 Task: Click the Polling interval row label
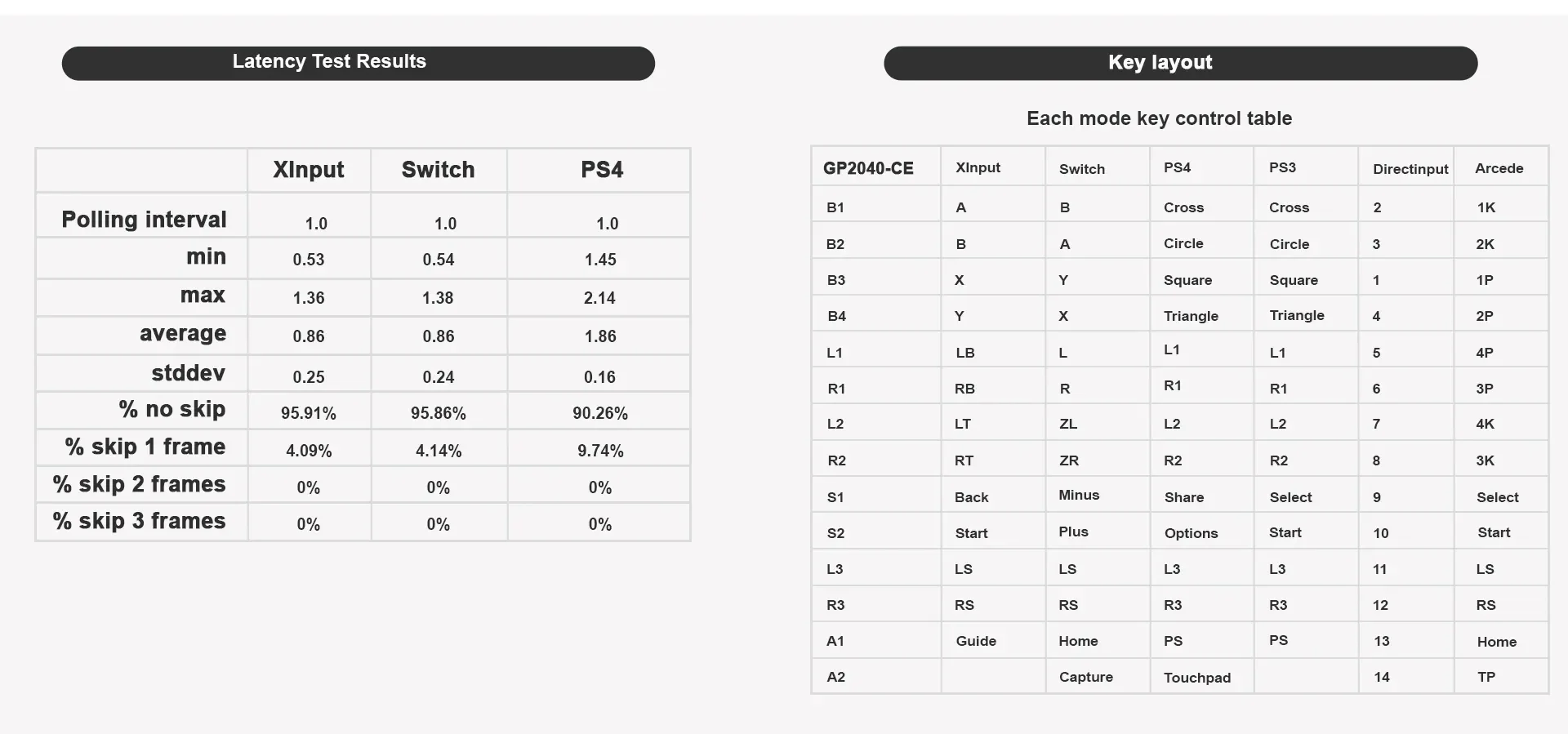[x=144, y=220]
